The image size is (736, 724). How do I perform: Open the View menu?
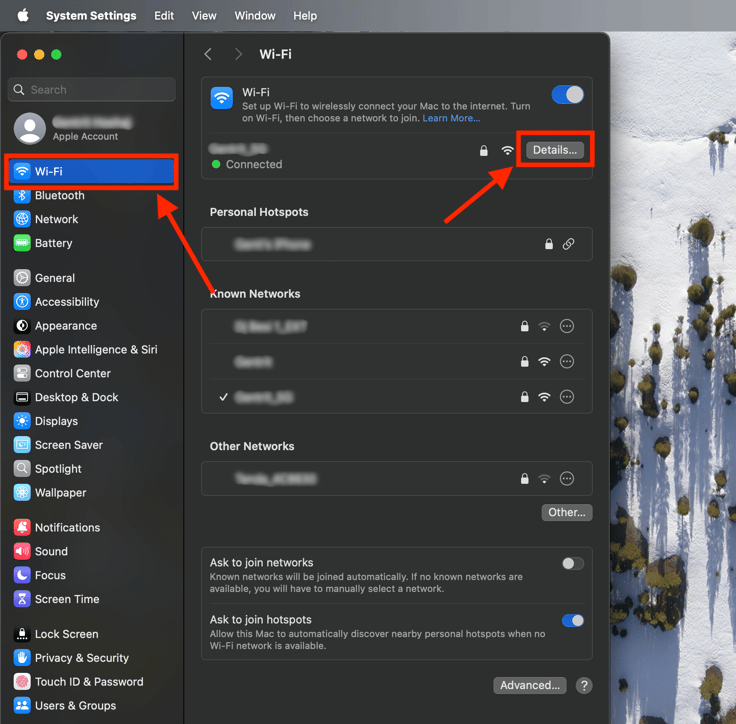tap(204, 15)
